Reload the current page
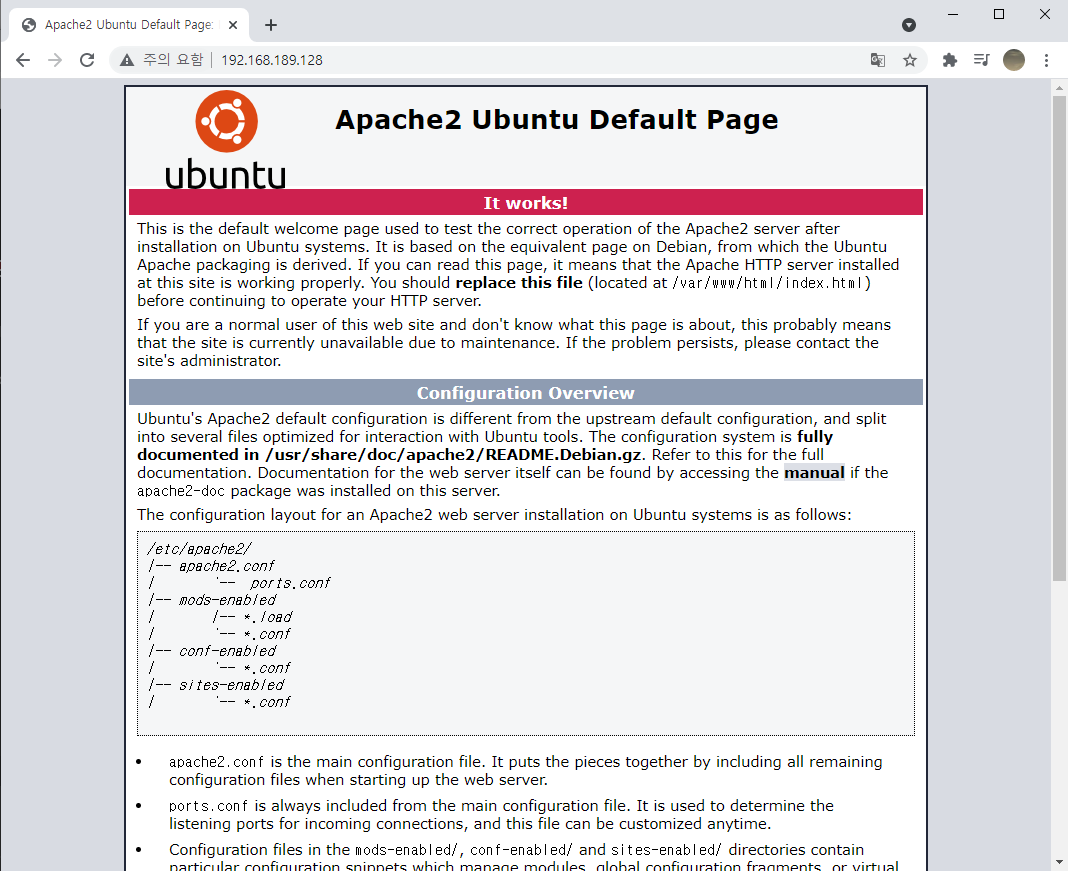The width and height of the screenshot is (1068, 871). (x=87, y=60)
